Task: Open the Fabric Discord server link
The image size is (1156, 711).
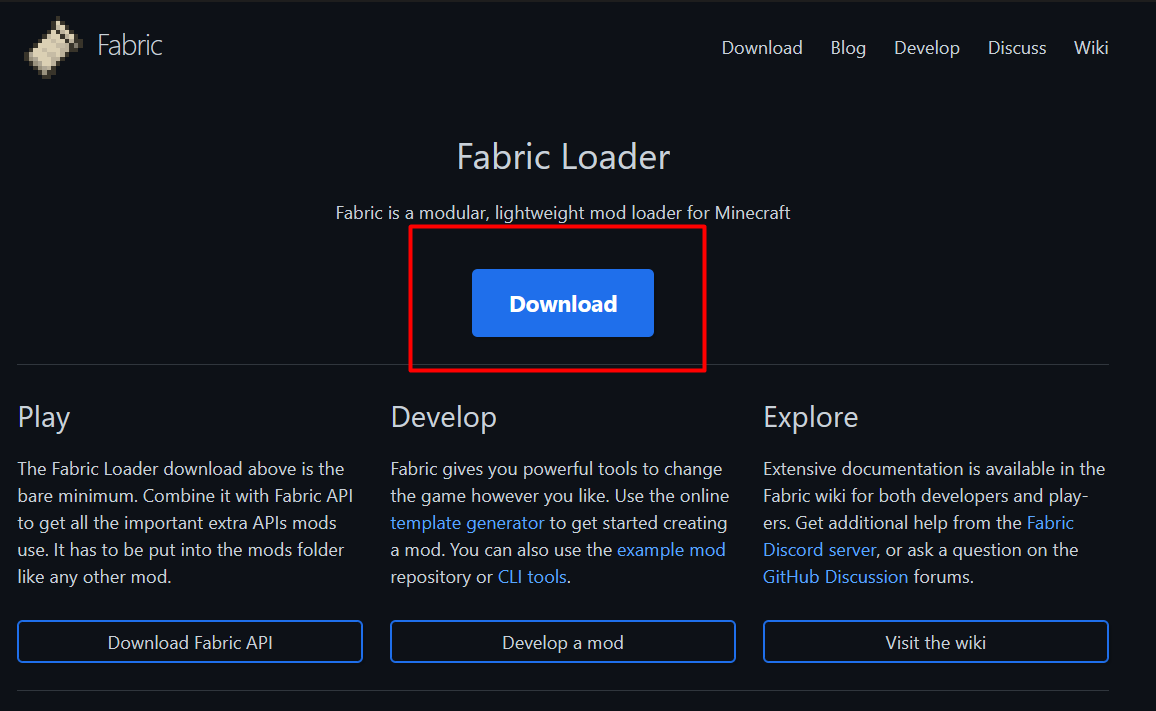Action: [919, 536]
